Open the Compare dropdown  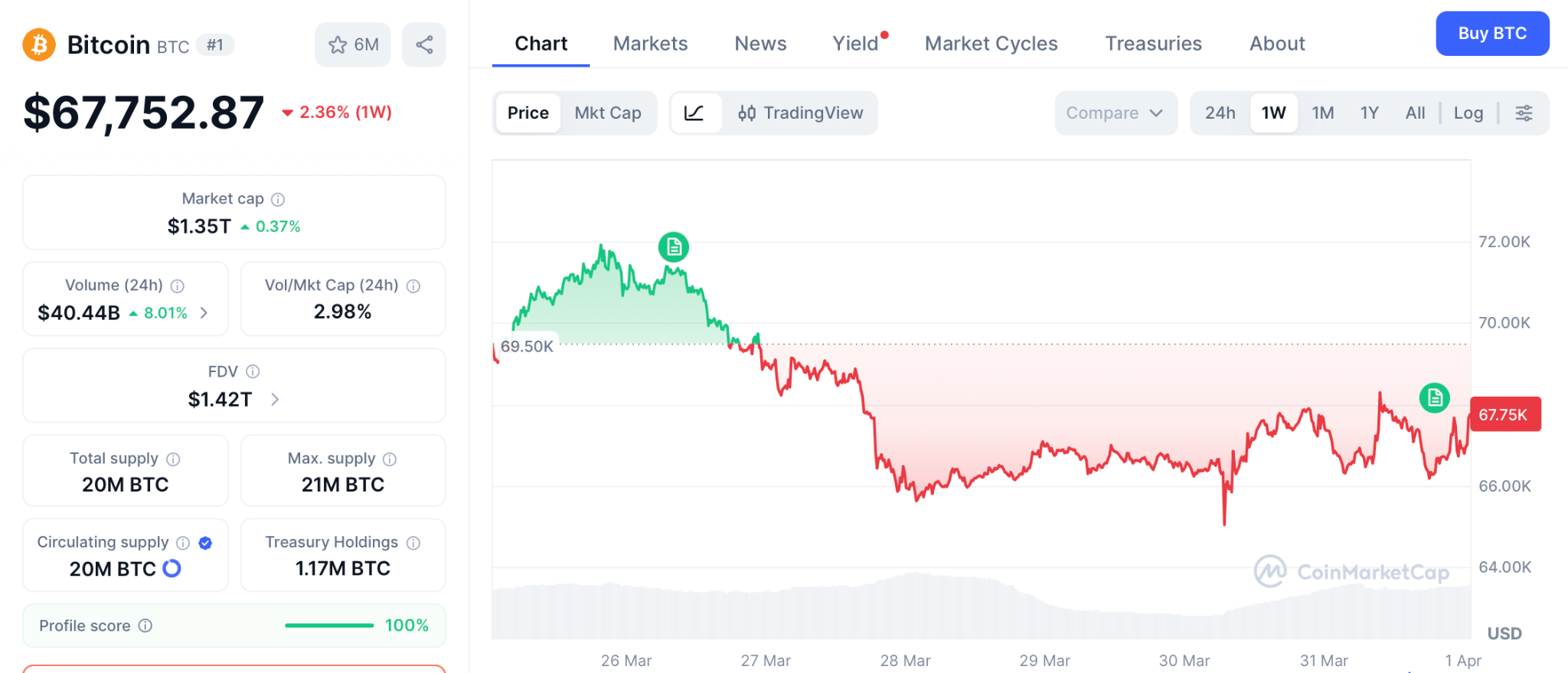(1115, 113)
